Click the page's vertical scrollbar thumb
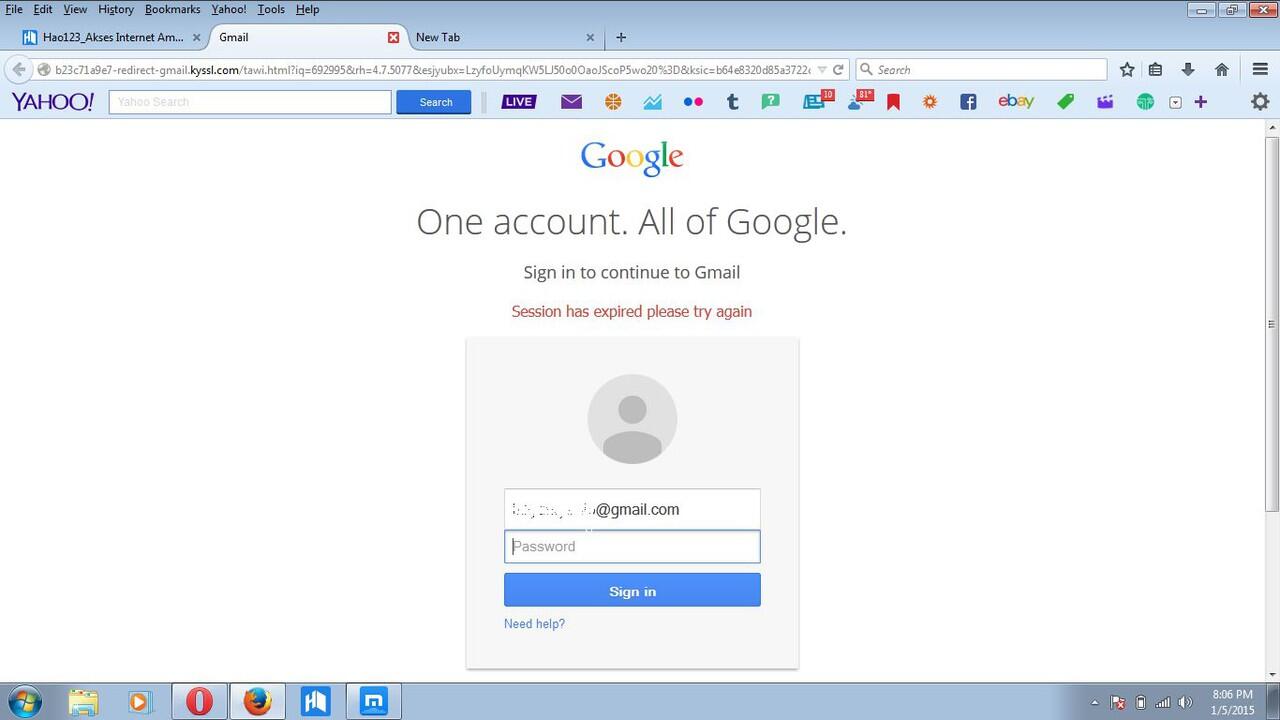The height and width of the screenshot is (720, 1280). pos(1272,325)
